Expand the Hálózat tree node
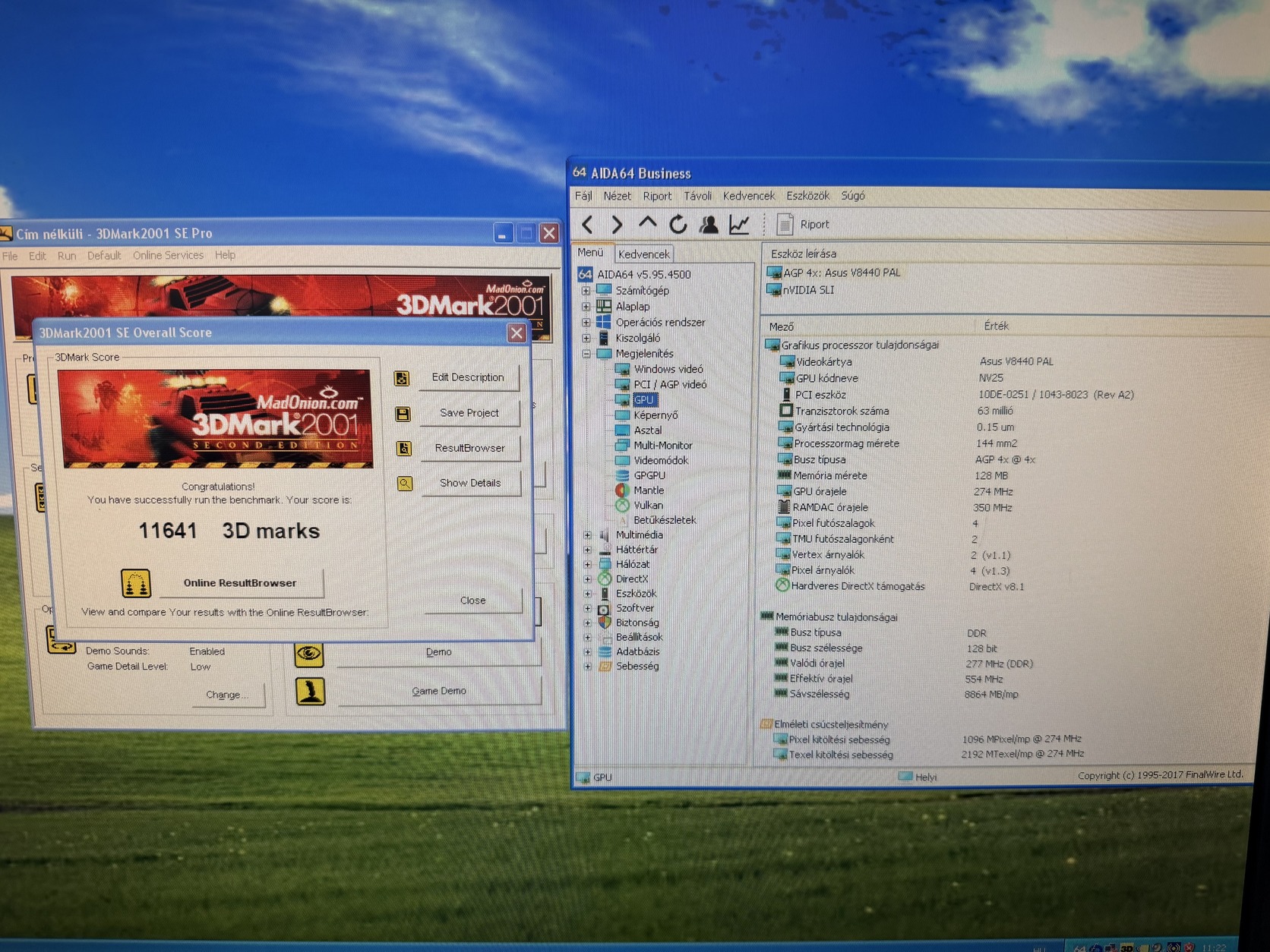1270x952 pixels. click(x=587, y=565)
